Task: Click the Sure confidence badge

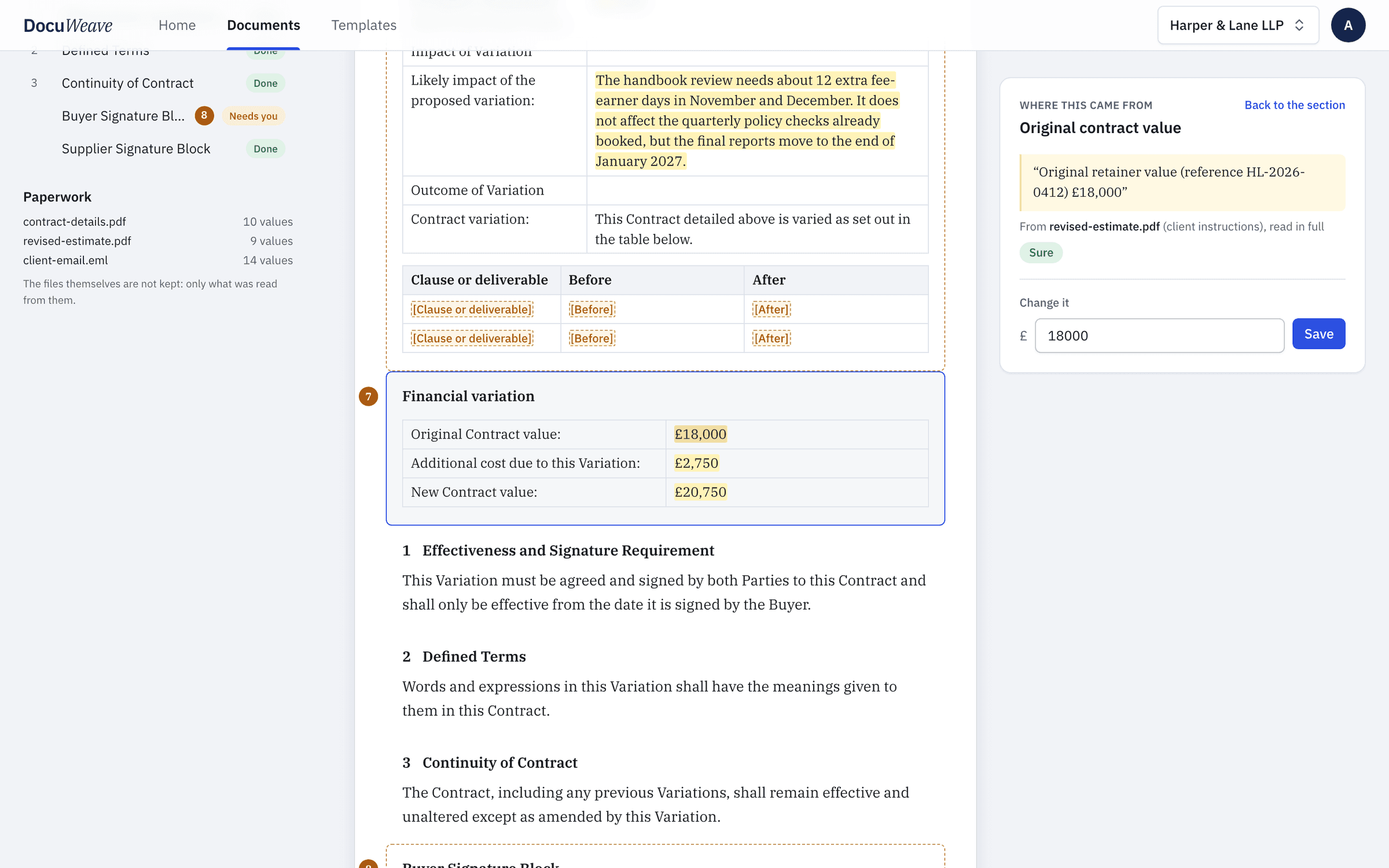Action: coord(1041,252)
